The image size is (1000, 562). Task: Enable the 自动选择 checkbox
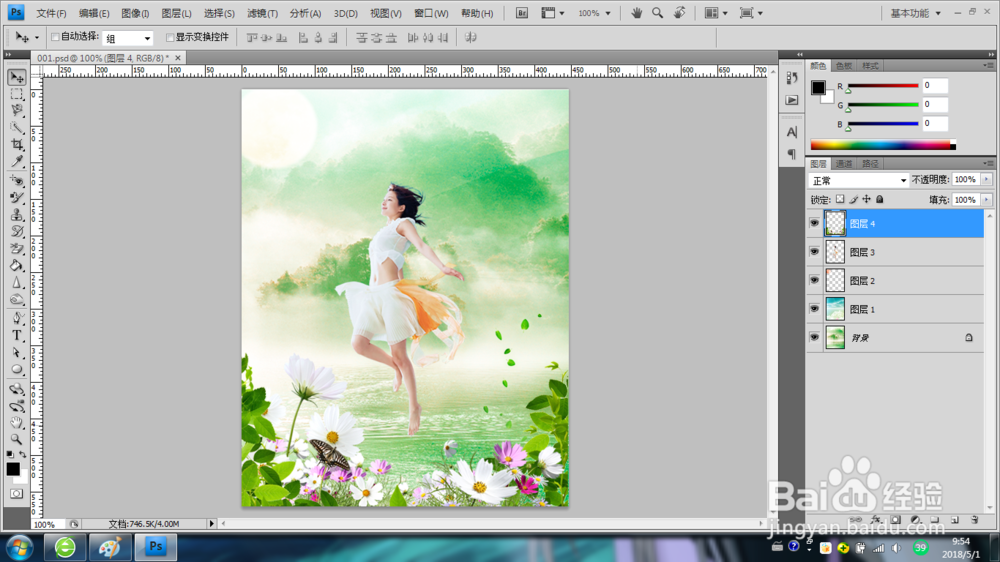click(55, 37)
